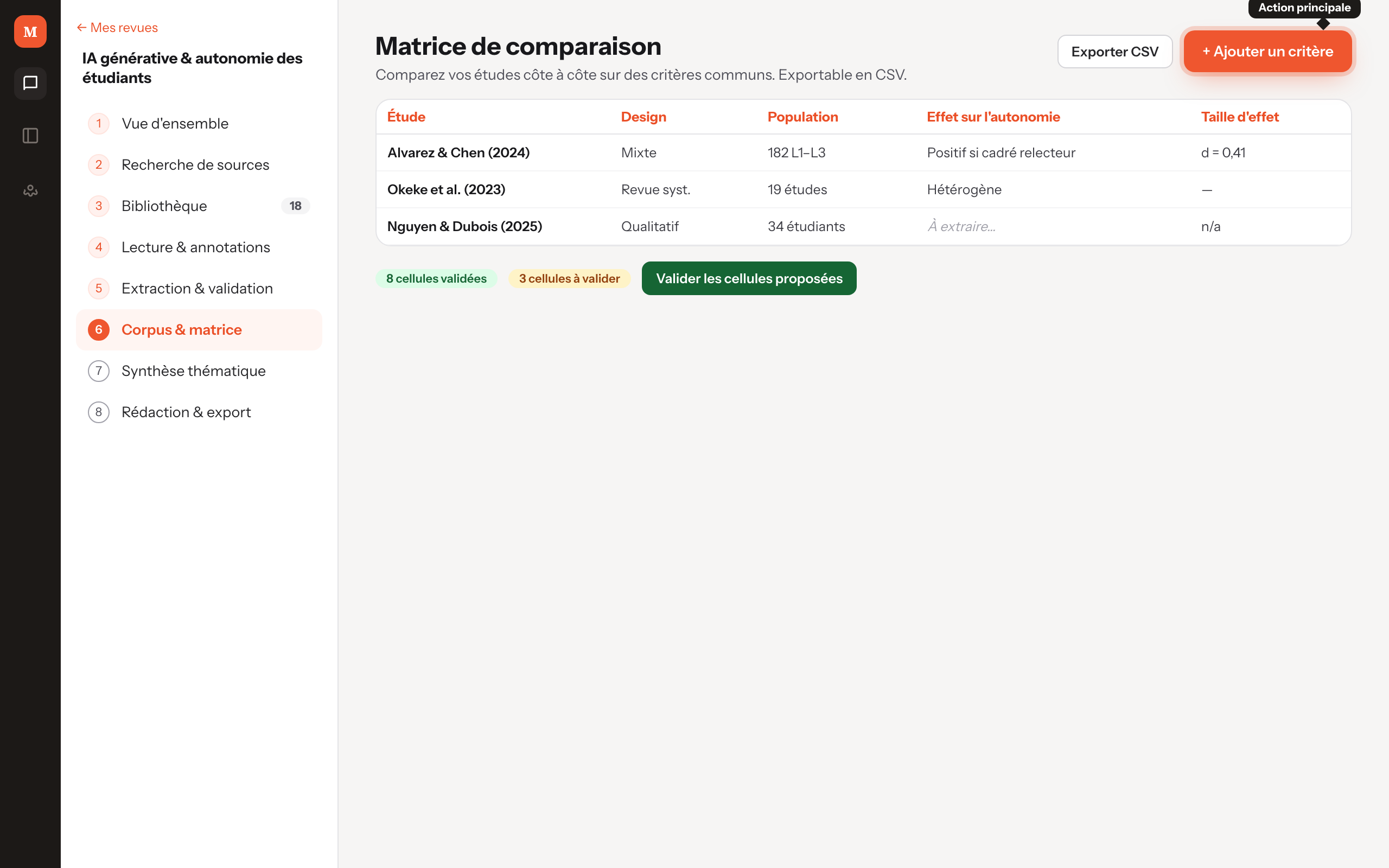Open Extraction & validation step
This screenshot has width=1389, height=868.
(199, 289)
